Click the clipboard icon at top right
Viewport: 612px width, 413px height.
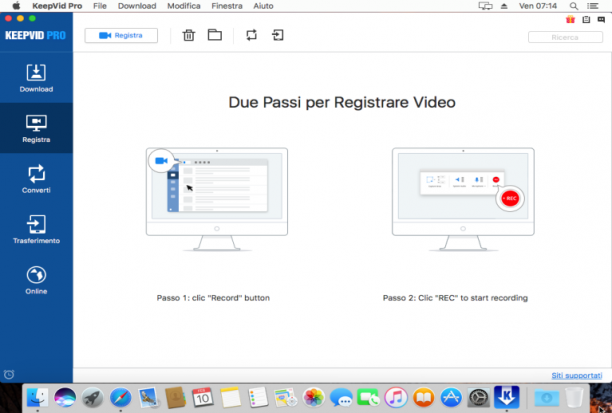[586, 20]
